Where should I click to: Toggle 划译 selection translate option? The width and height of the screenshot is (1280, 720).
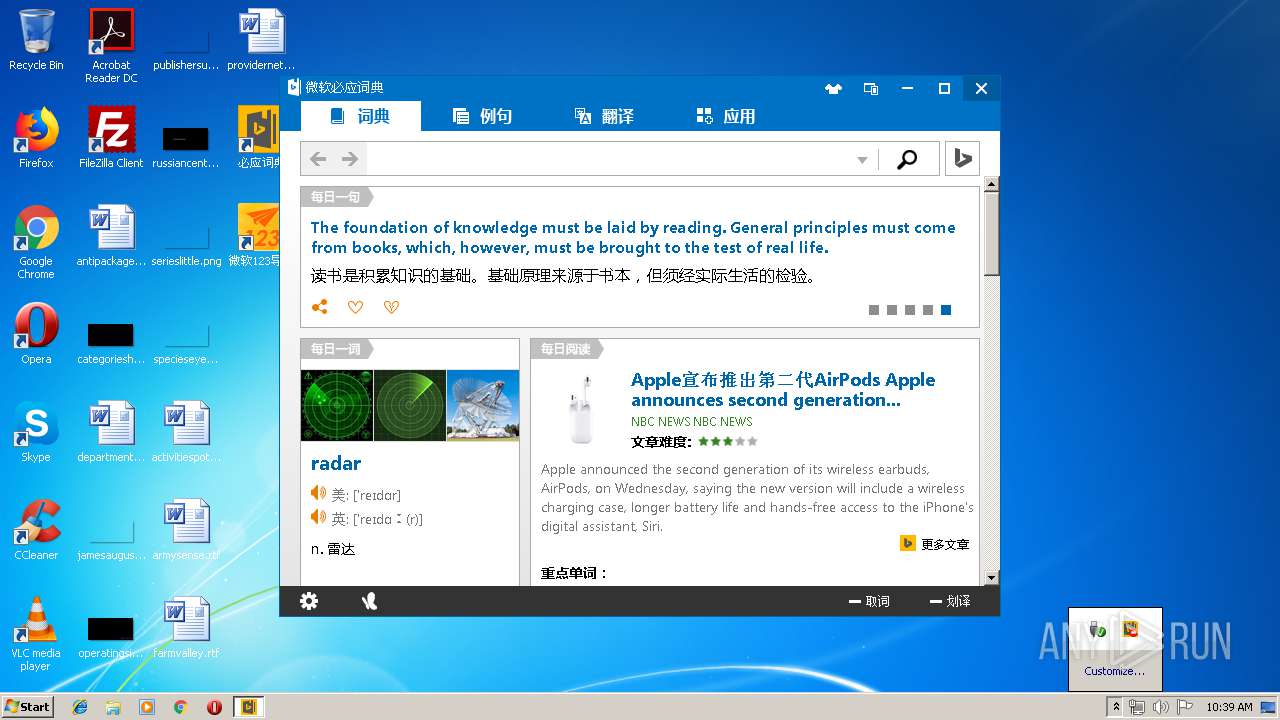pyautogui.click(x=950, y=601)
